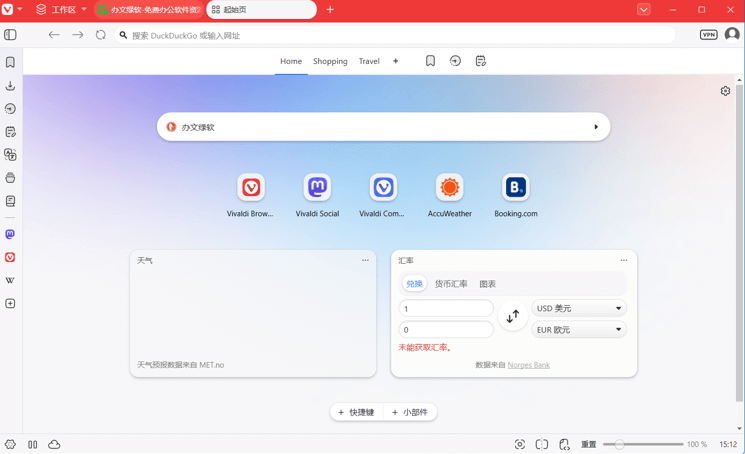Expand the USD 美元 currency dropdown
This screenshot has height=454, width=745.
click(578, 308)
